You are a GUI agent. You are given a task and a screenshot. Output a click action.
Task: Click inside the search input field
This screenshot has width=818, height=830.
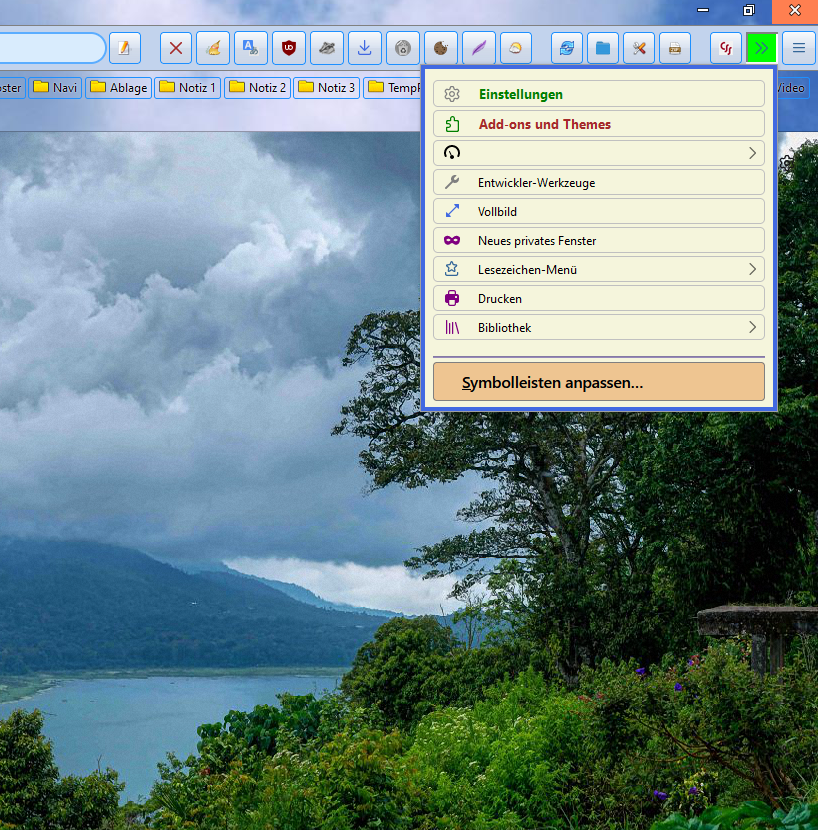coord(52,48)
